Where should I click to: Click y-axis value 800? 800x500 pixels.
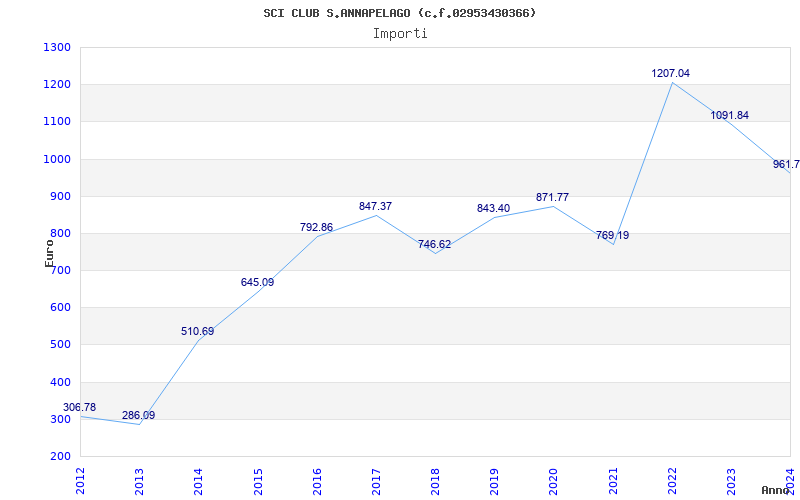click(60, 234)
